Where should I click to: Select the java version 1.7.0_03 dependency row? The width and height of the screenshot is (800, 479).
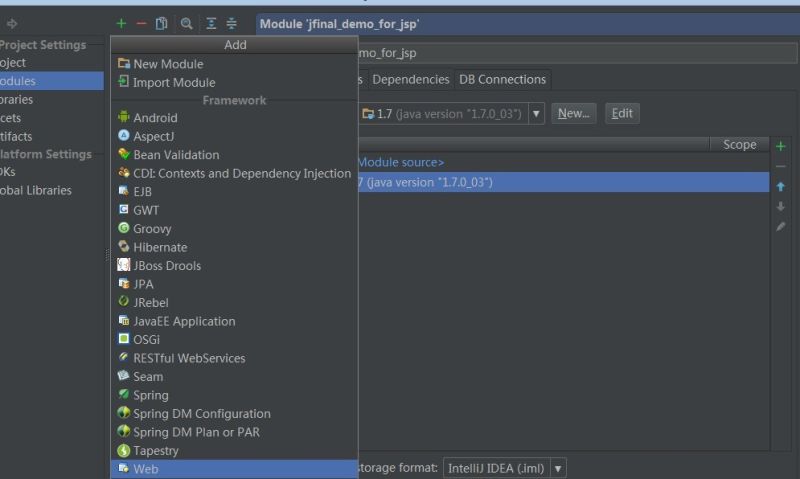[564, 182]
